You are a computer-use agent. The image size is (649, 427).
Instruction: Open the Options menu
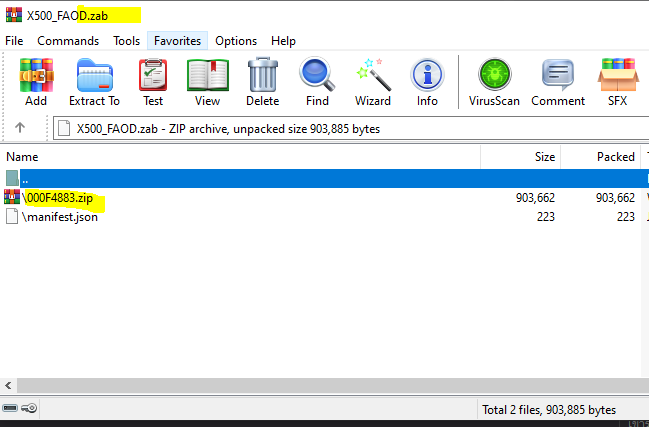tap(236, 41)
